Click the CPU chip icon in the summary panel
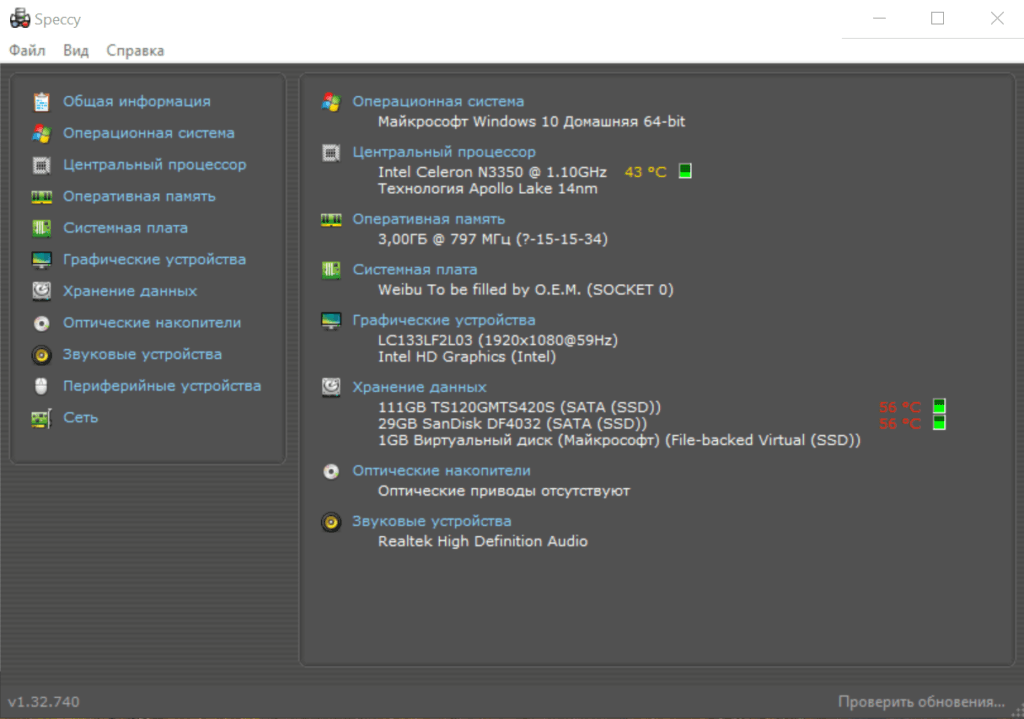The width and height of the screenshot is (1024, 719). (x=331, y=153)
